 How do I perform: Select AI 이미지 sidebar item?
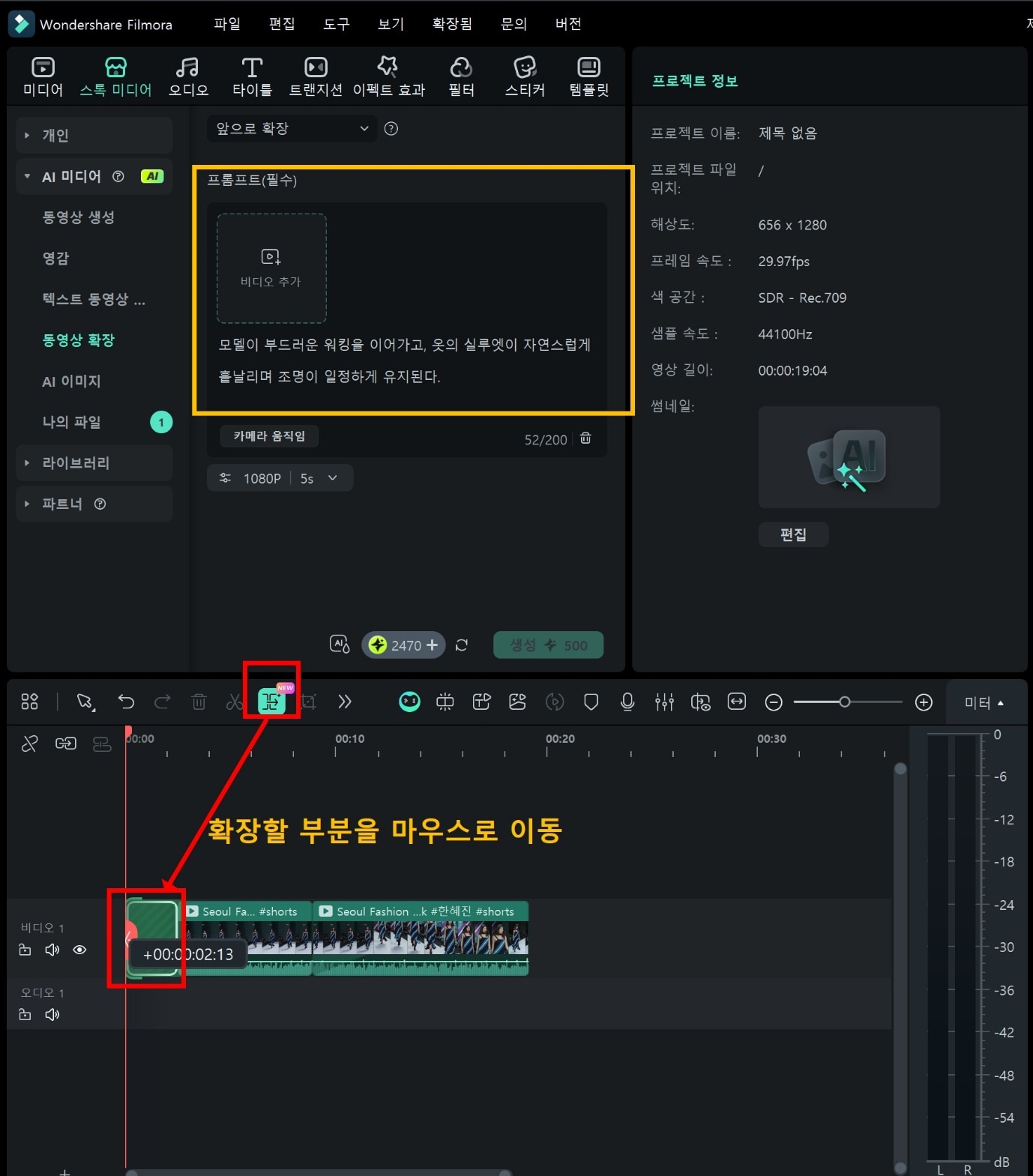[x=71, y=381]
